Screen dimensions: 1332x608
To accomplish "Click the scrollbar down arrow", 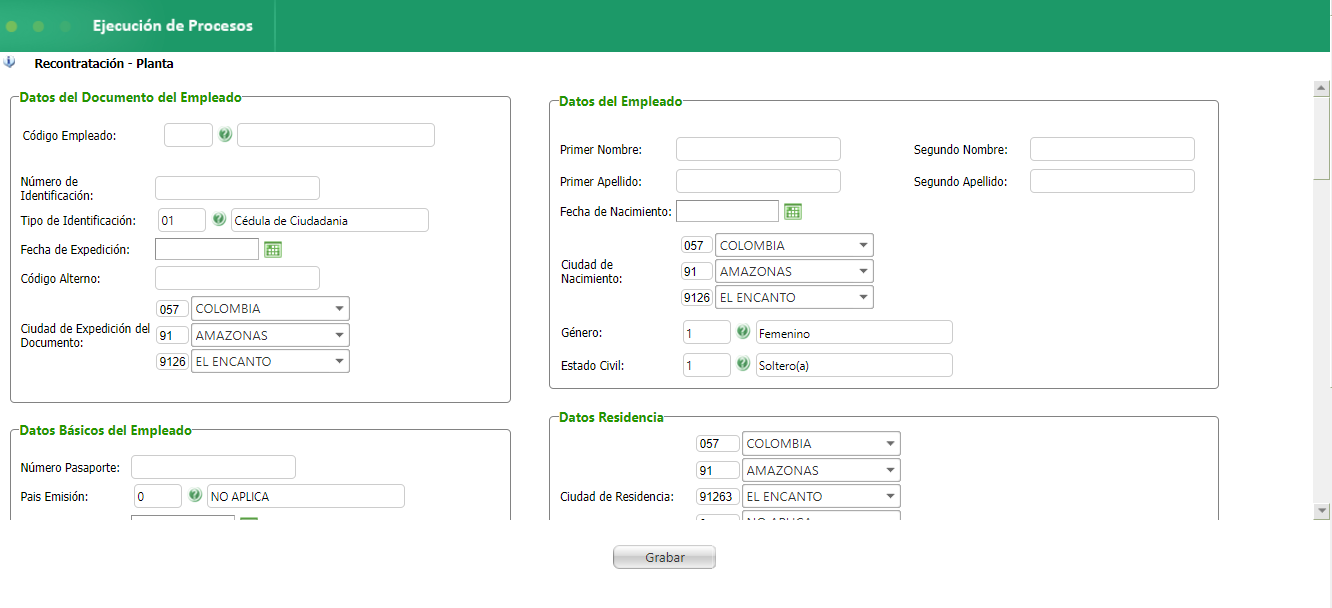I will click(x=1322, y=510).
